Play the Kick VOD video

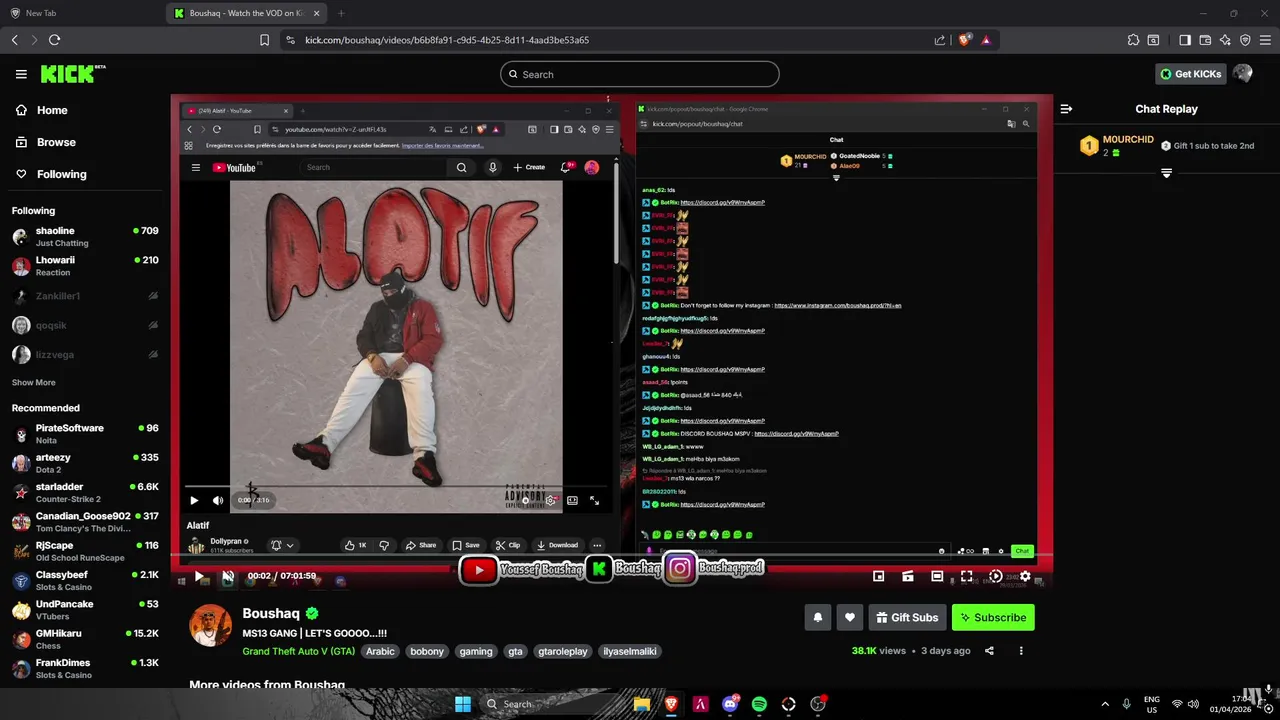pyautogui.click(x=198, y=576)
